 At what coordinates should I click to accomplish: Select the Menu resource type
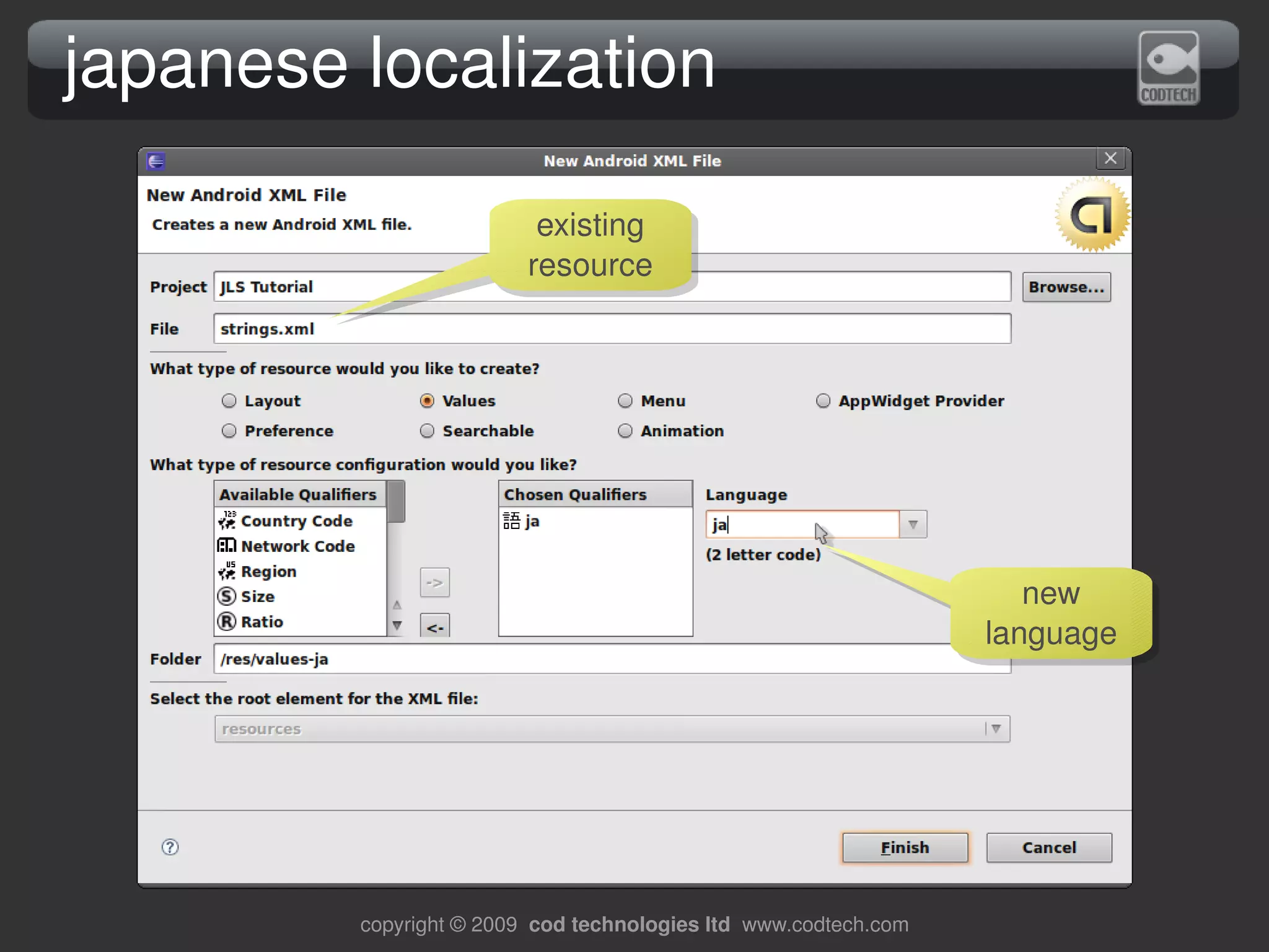point(651,401)
